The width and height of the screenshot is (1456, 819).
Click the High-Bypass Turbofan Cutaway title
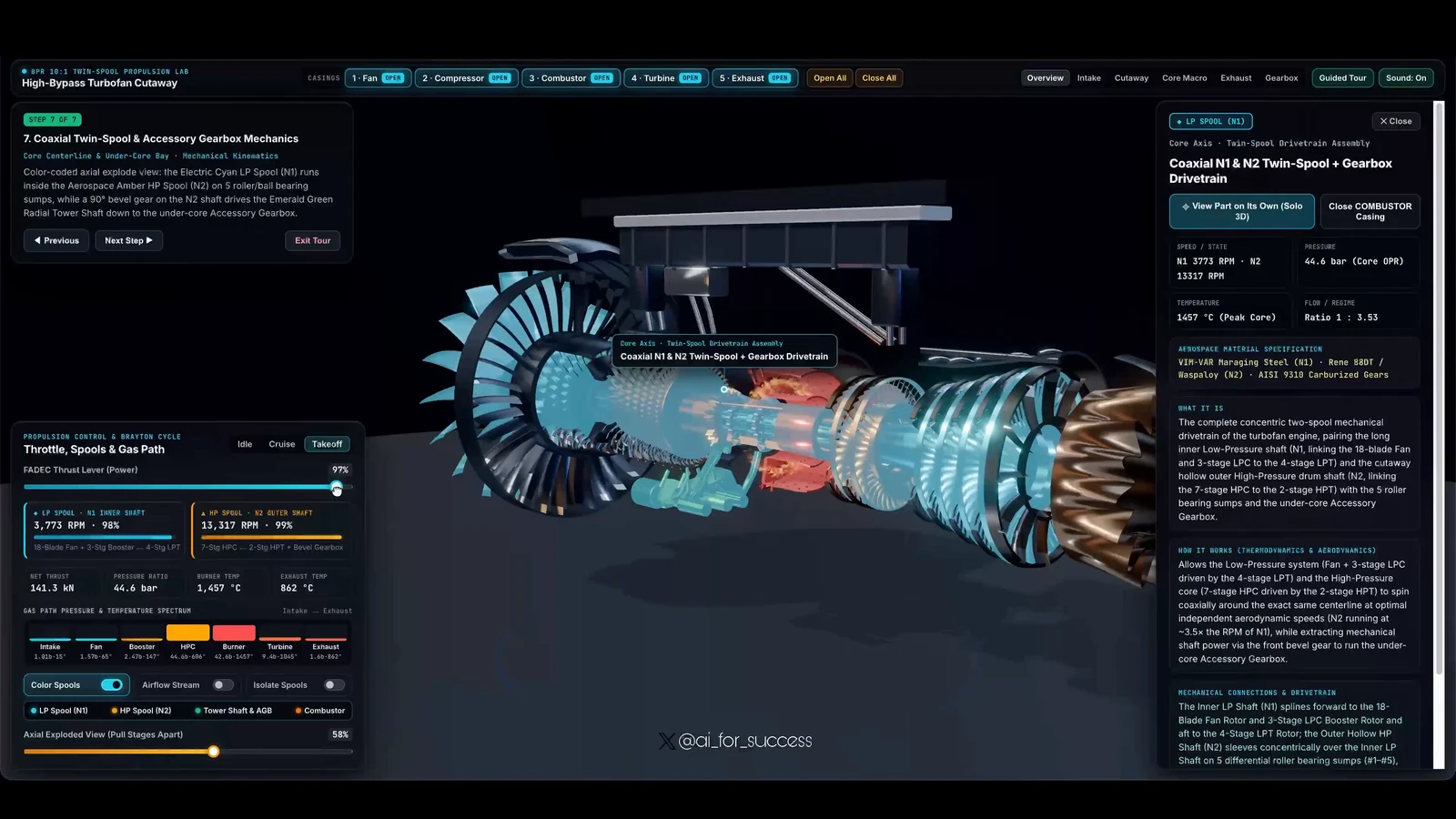[99, 83]
